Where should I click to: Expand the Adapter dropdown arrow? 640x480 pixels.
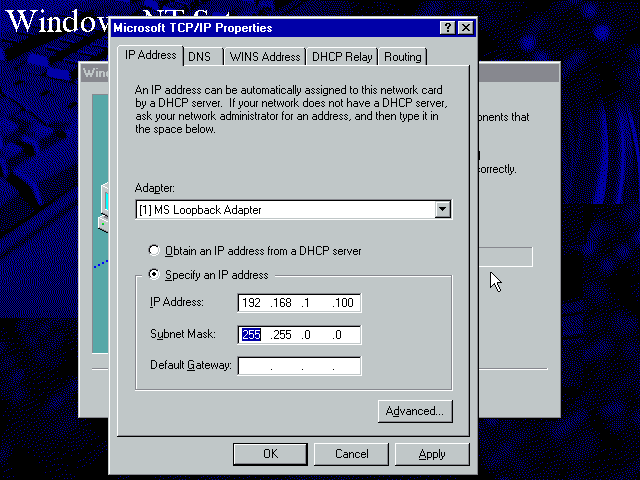[x=442, y=209]
